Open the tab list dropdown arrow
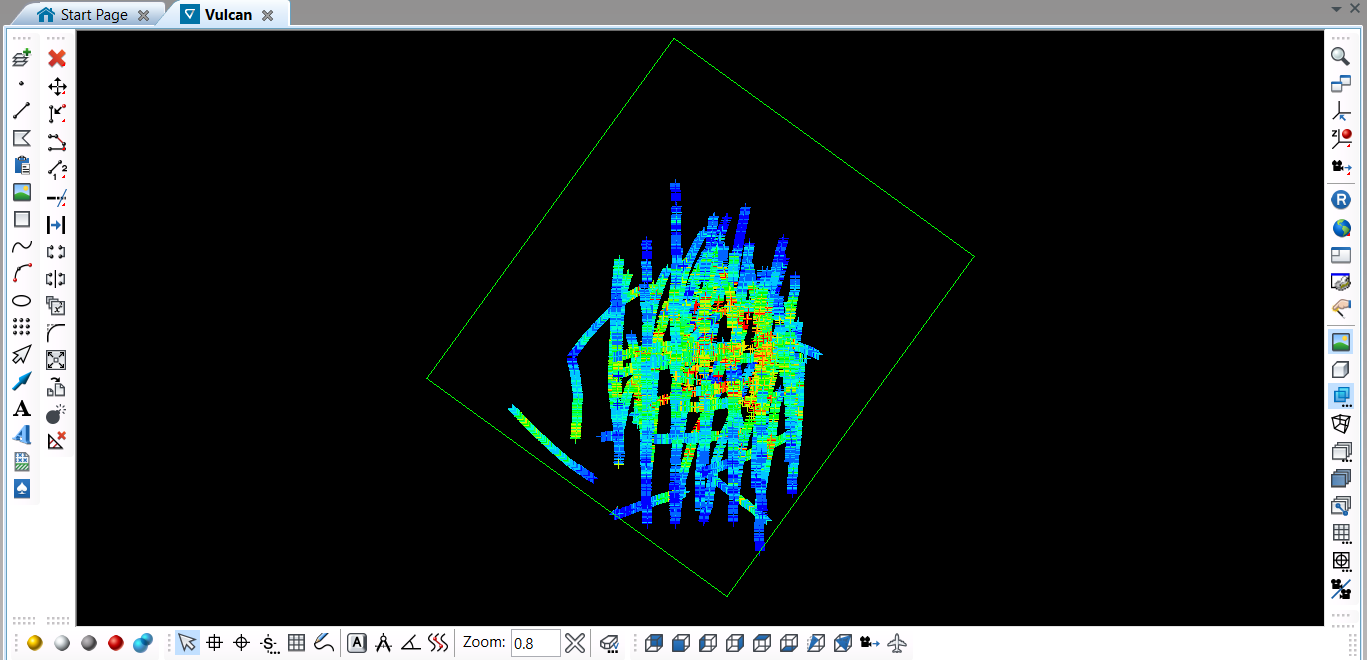 pos(1337,9)
